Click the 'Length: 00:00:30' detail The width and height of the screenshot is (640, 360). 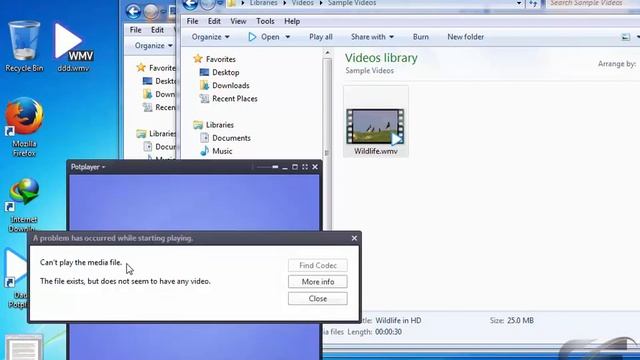375,332
